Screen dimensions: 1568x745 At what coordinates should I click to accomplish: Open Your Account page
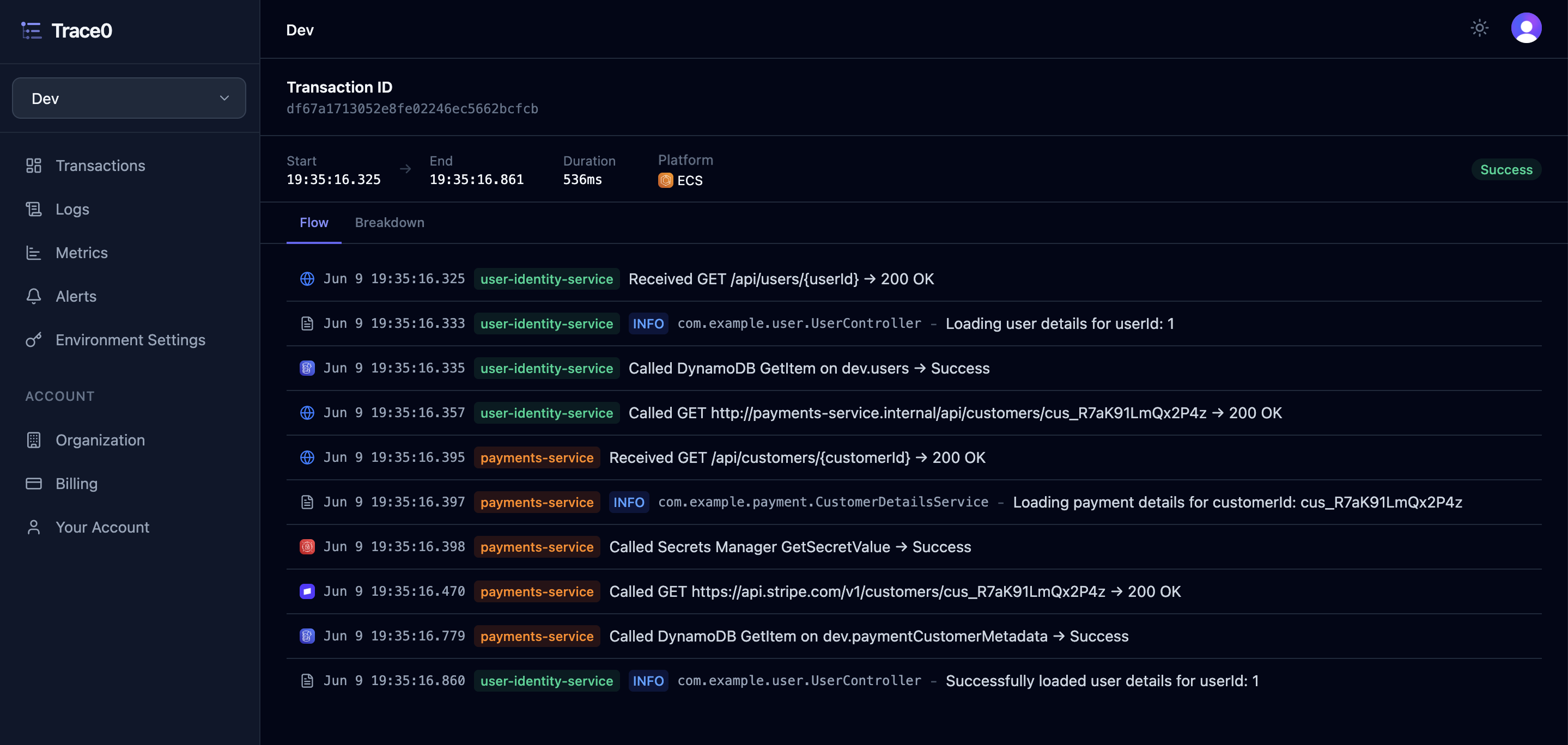click(x=102, y=527)
